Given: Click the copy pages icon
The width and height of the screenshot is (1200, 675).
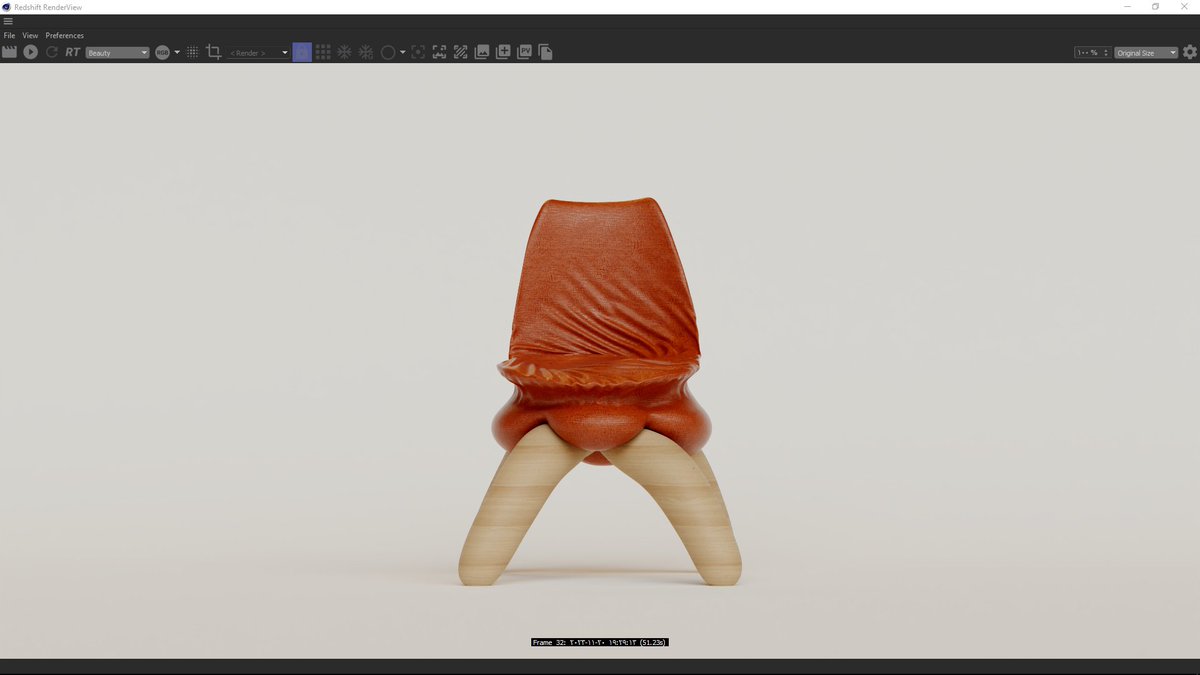Looking at the screenshot, I should pos(545,52).
